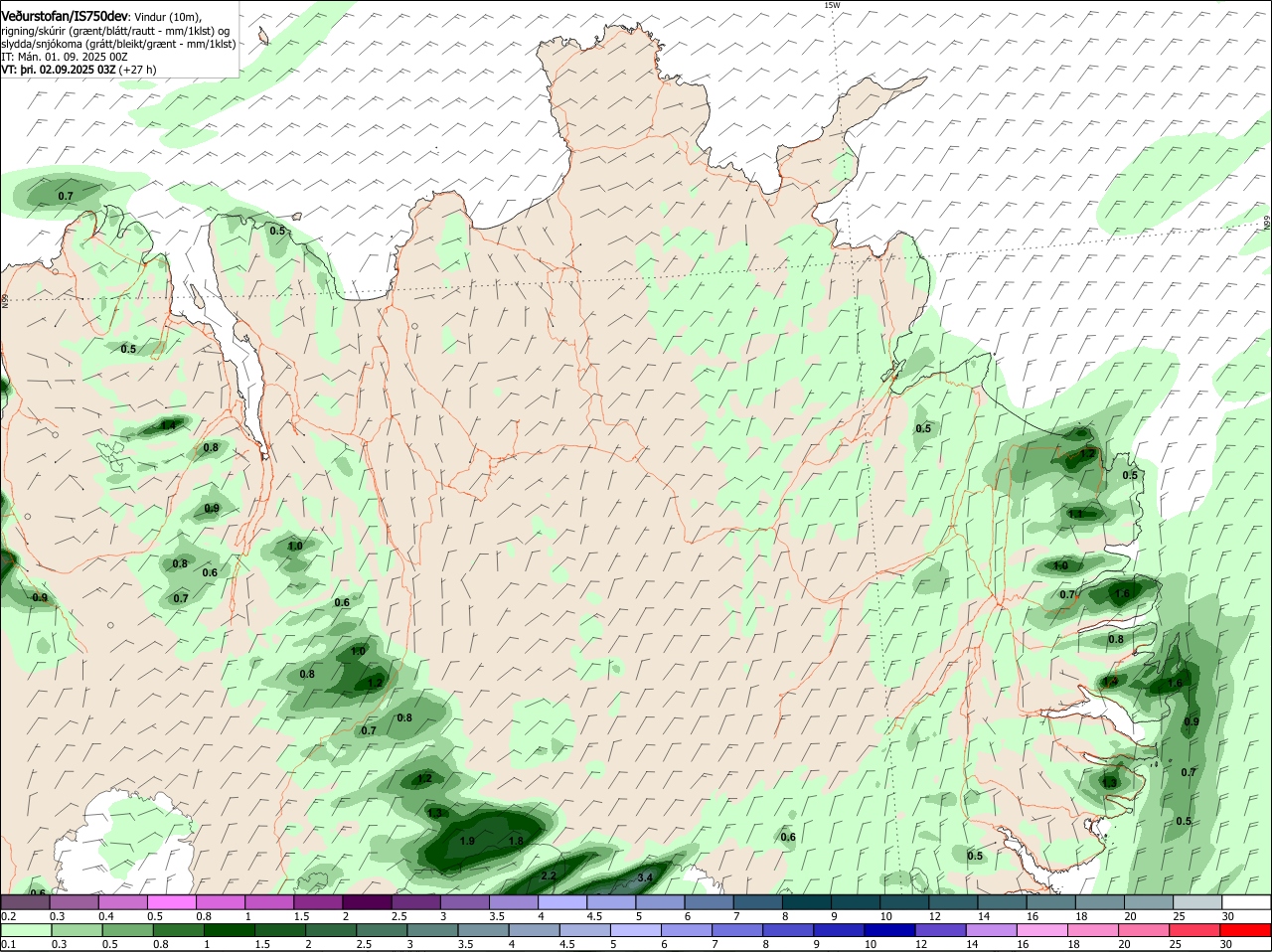Click the 1.1 precipitation value in the east
This screenshot has width=1272, height=952.
point(1075,514)
